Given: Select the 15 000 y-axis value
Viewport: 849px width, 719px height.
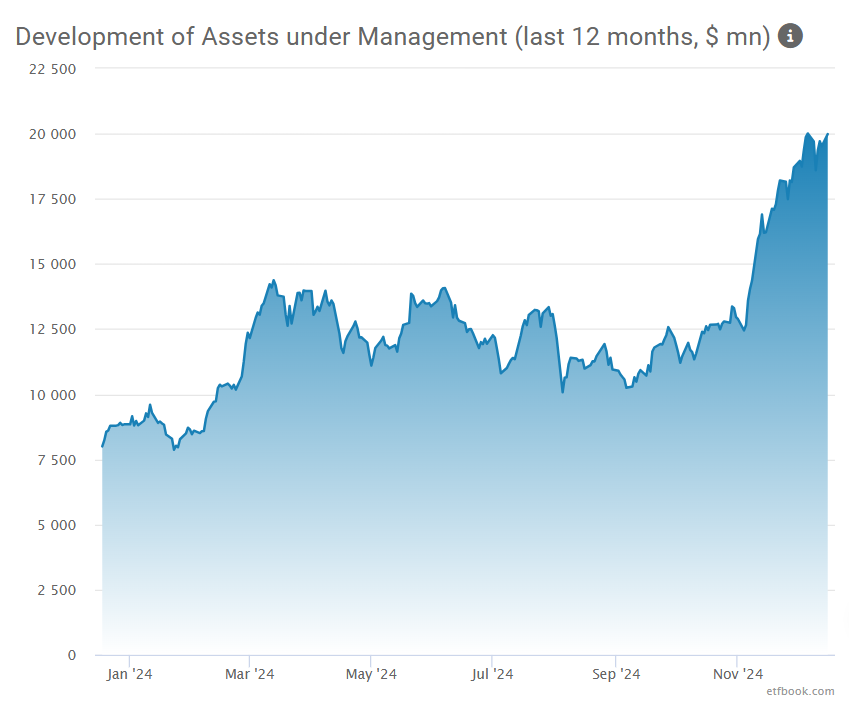Looking at the screenshot, I should coord(49,264).
